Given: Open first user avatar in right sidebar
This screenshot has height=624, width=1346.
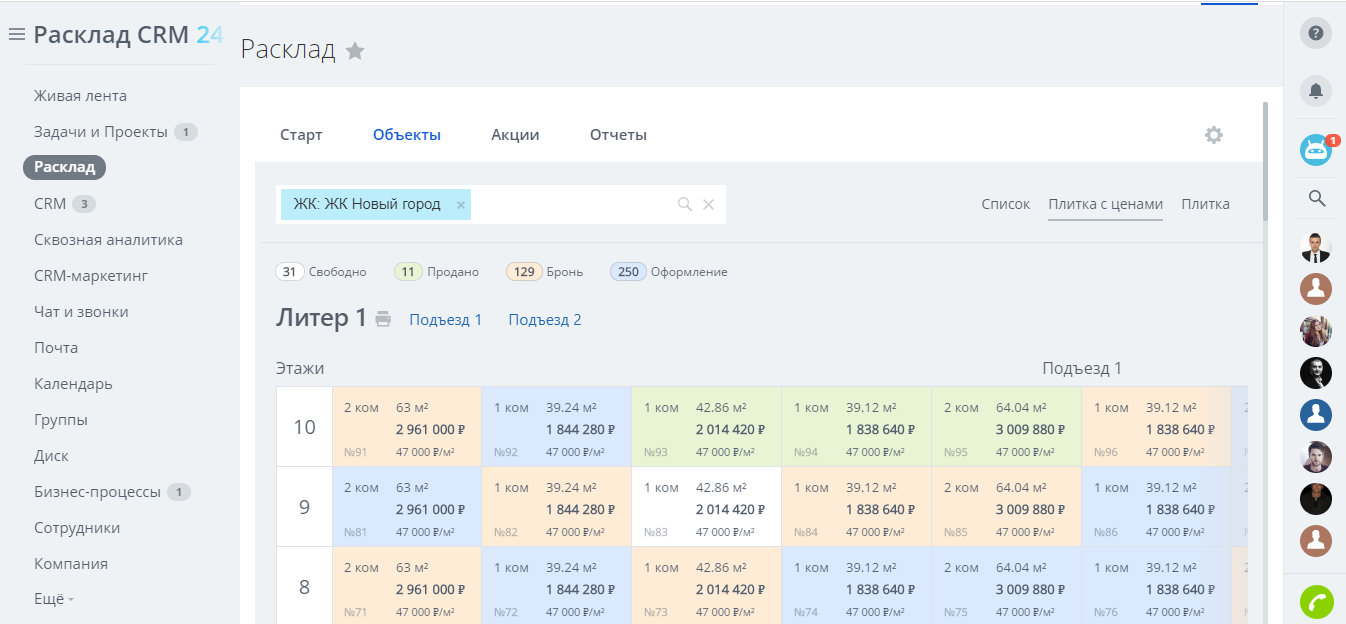Looking at the screenshot, I should tap(1316, 247).
